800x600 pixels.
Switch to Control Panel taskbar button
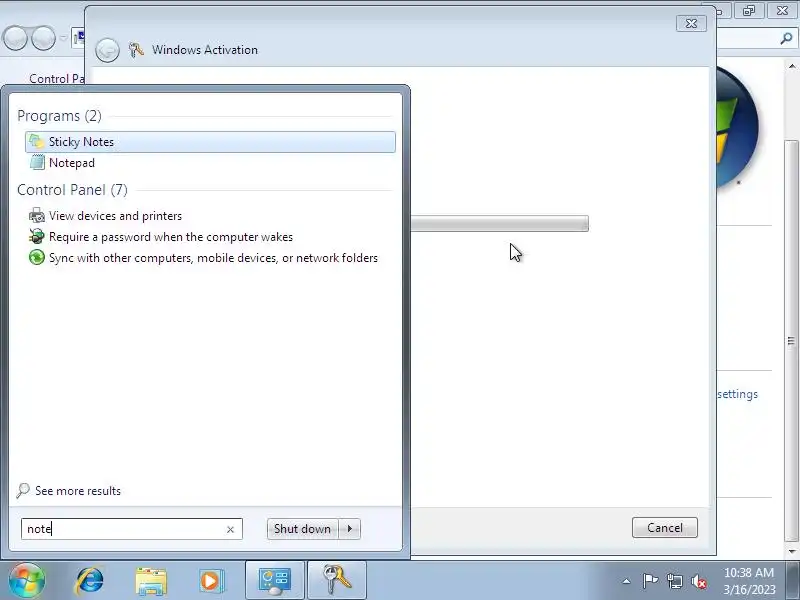tap(275, 581)
